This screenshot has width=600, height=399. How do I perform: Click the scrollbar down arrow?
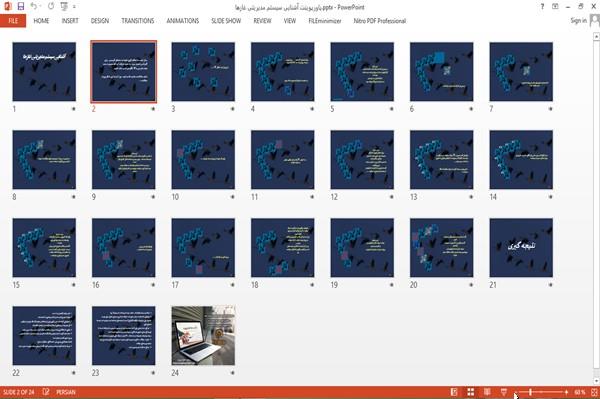596,381
